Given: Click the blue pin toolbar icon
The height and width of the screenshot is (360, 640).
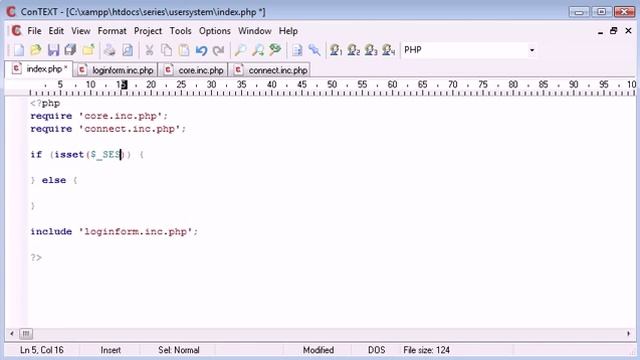Looking at the screenshot, I should tap(314, 50).
